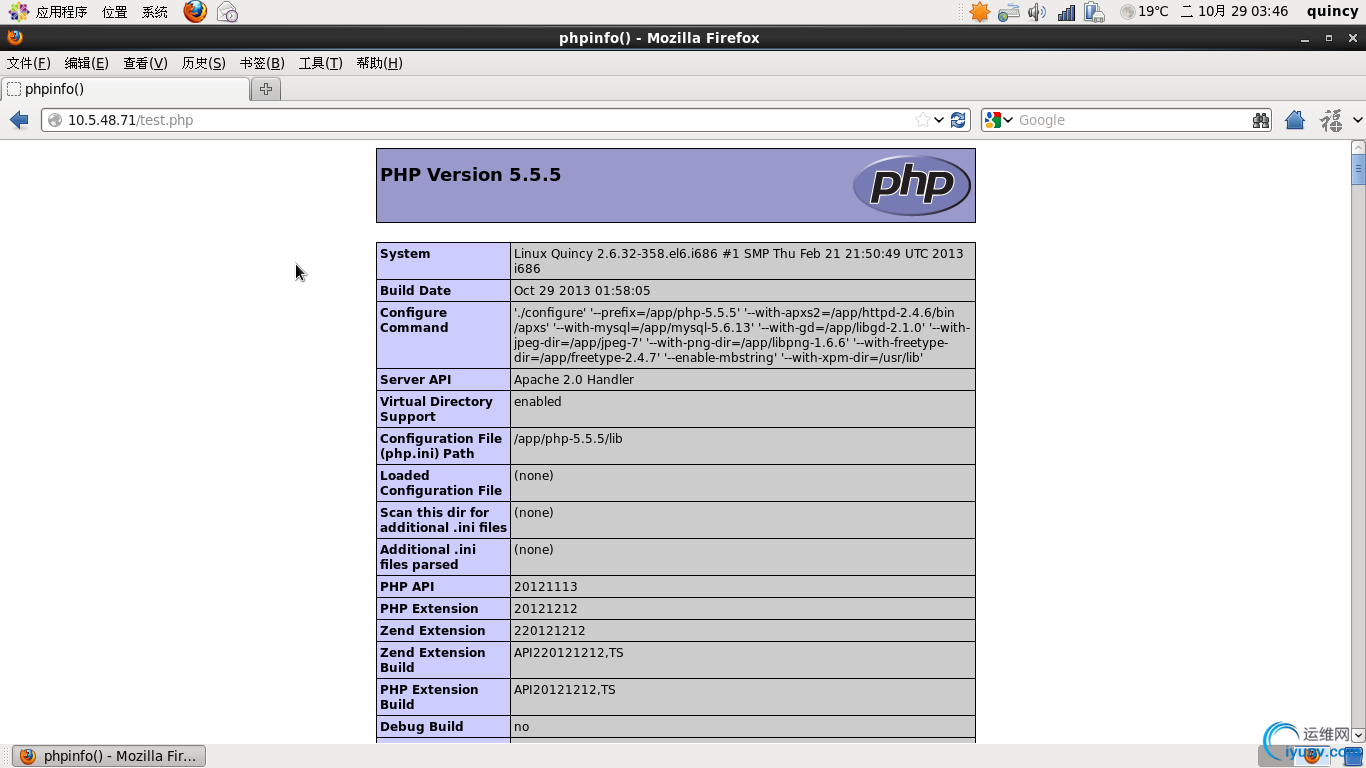Click the value 'Oct 29 2013 01:58:05'

(x=582, y=291)
